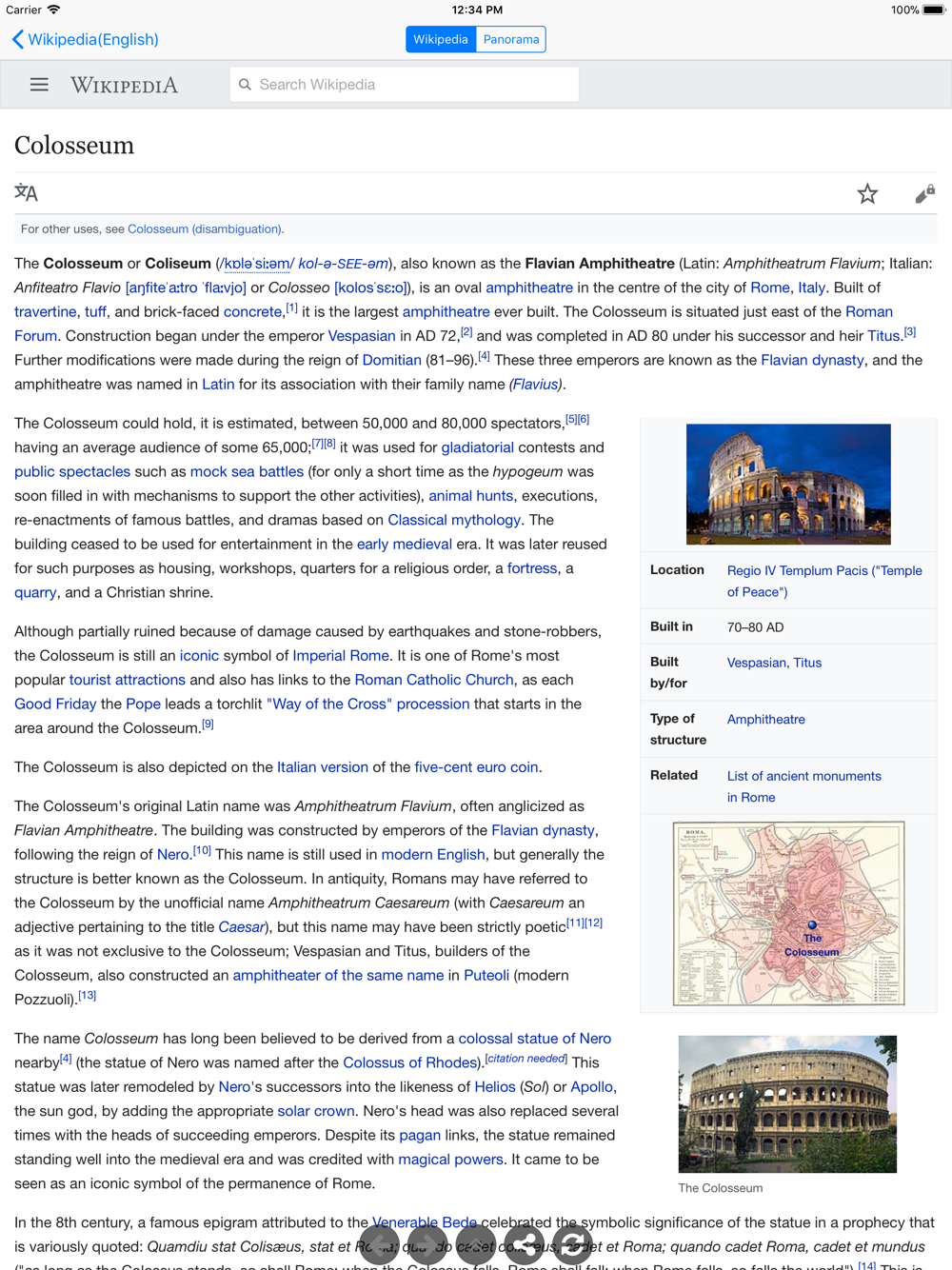Viewport: 952px width, 1270px height.
Task: Check the battery indicator in status bar
Action: point(933,10)
